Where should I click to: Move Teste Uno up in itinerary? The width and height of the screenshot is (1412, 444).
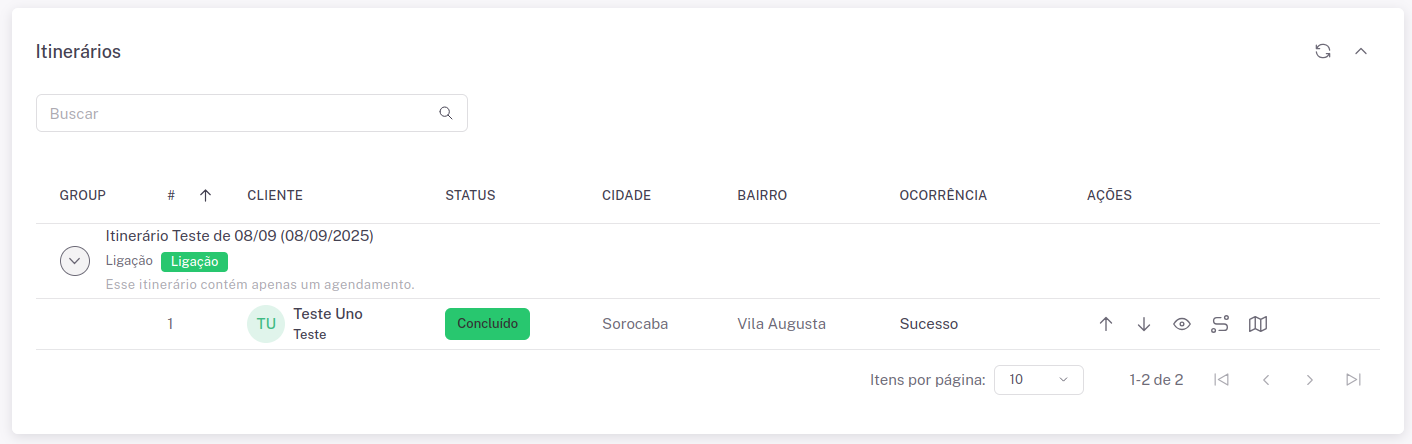click(1106, 324)
